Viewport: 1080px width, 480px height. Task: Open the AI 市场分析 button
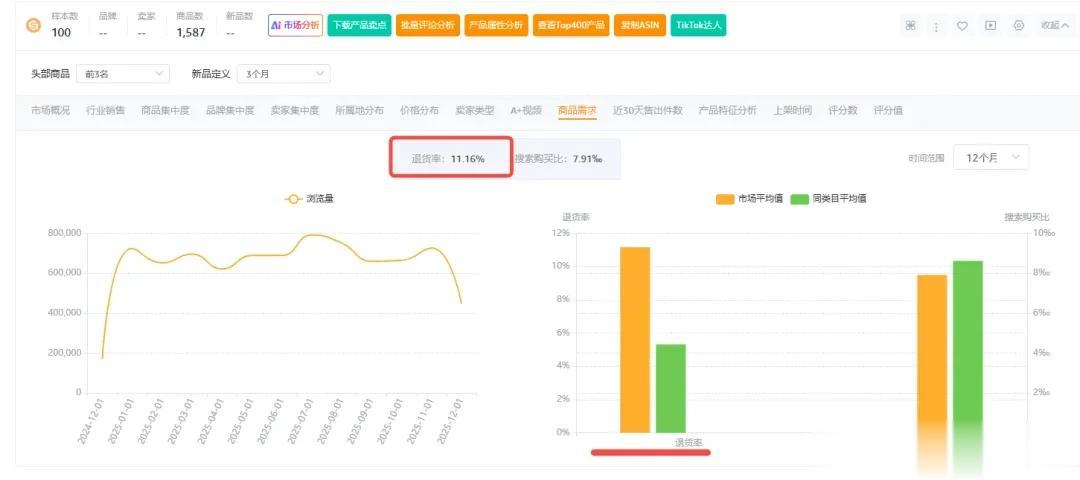(295, 25)
